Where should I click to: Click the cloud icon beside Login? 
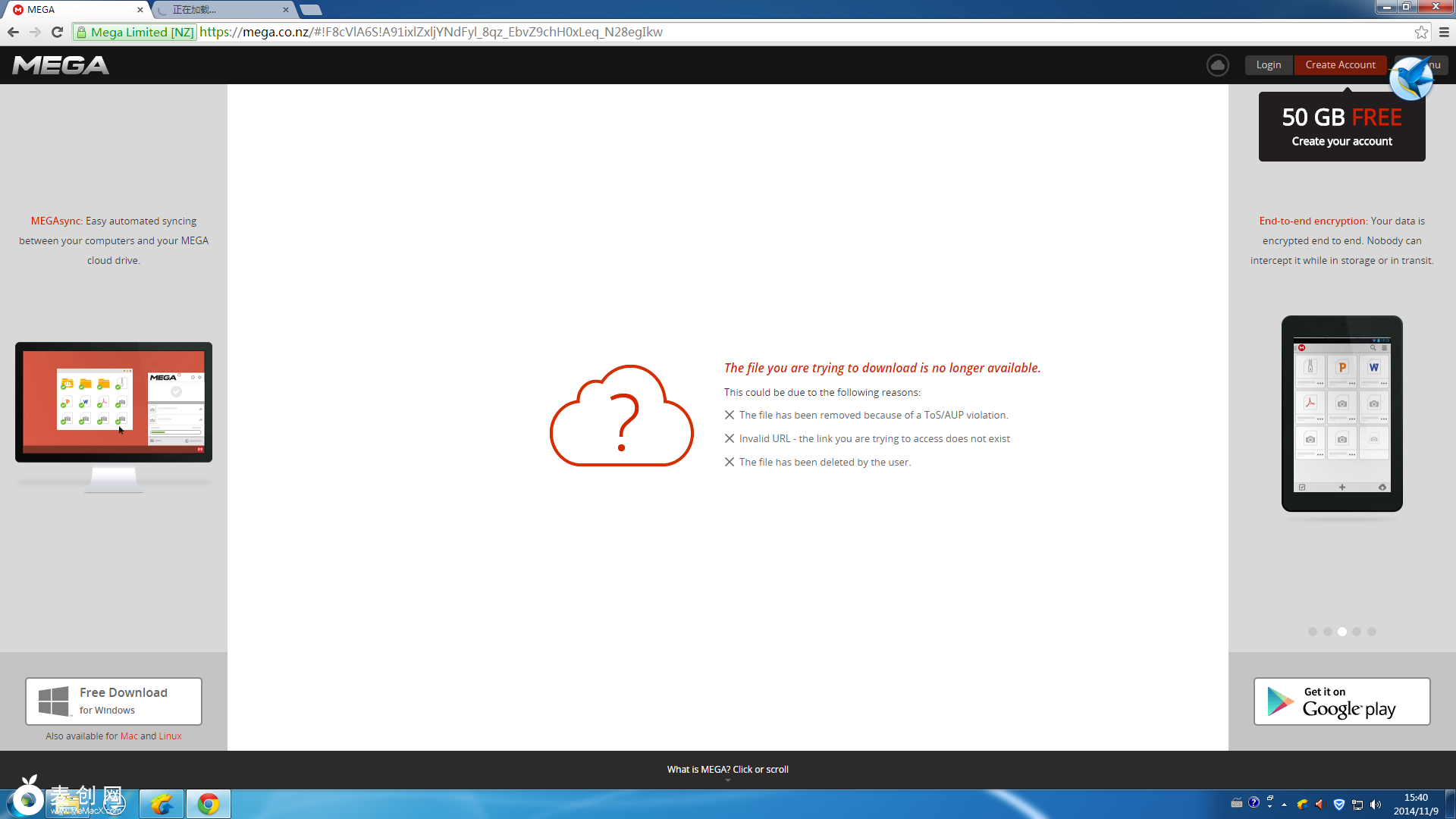[1217, 65]
